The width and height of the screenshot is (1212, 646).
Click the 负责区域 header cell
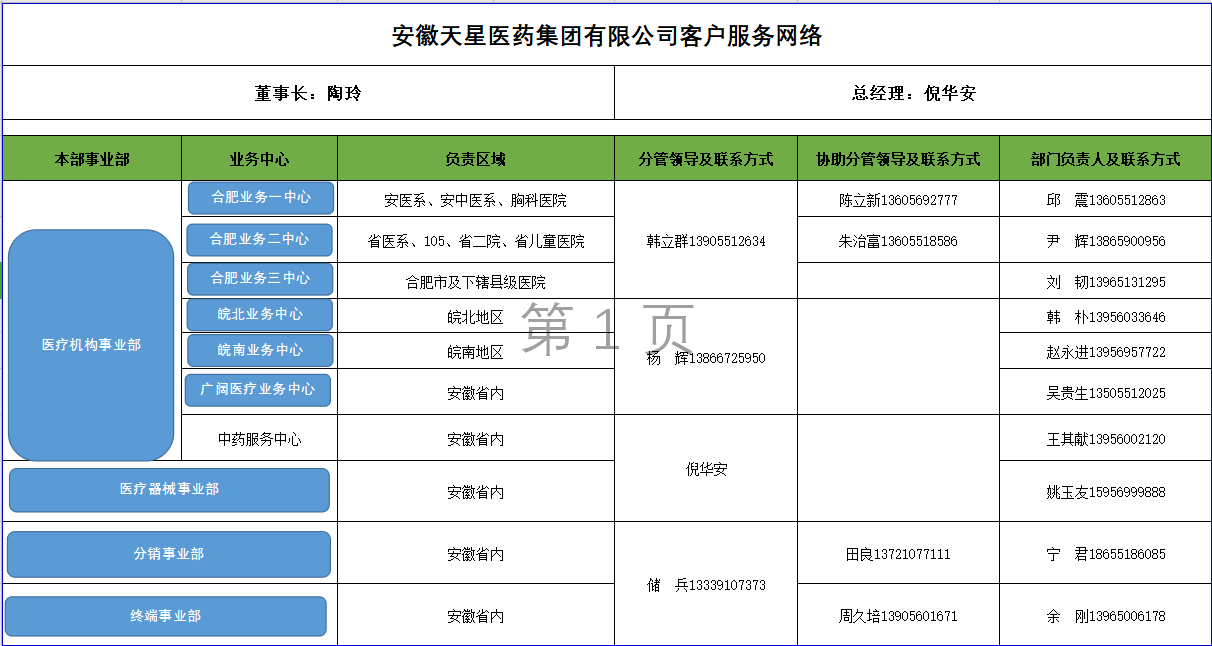[476, 159]
